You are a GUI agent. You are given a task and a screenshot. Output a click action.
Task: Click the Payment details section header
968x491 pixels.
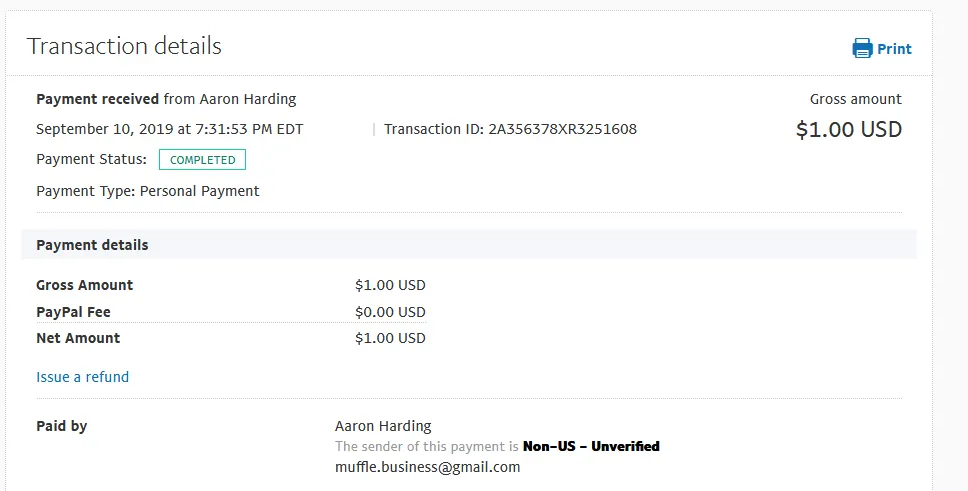tap(92, 245)
